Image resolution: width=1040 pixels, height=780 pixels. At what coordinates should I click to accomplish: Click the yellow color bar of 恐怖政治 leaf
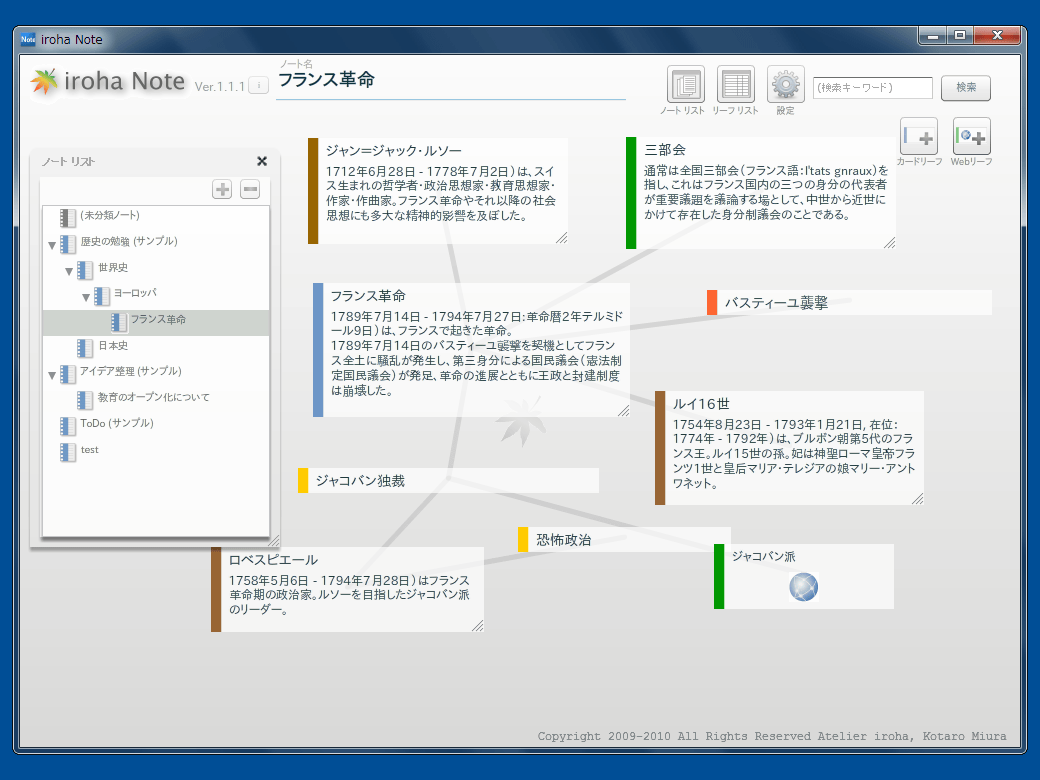[523, 539]
